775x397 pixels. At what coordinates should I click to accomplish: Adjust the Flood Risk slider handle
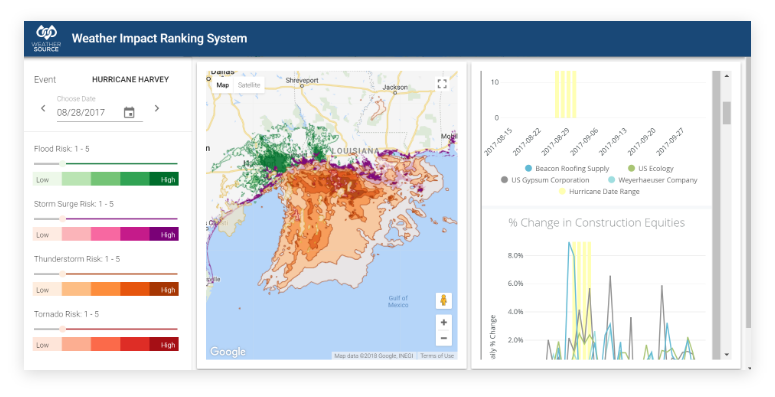(62, 164)
